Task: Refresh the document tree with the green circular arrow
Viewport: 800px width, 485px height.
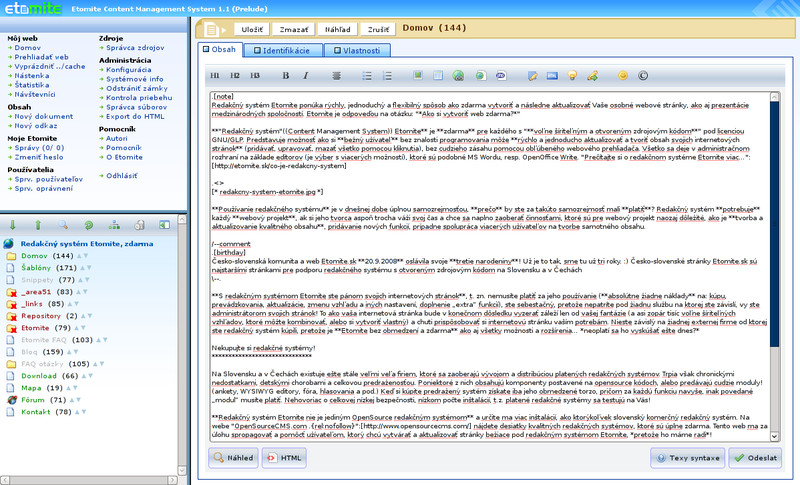Action: pos(89,225)
